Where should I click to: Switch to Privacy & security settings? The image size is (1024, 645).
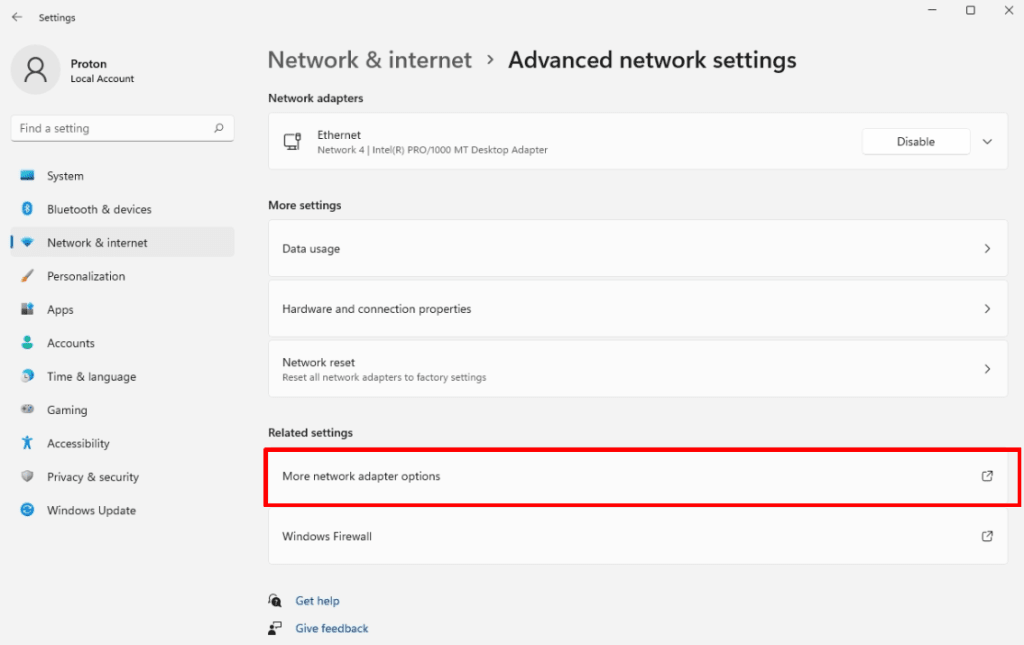(92, 477)
